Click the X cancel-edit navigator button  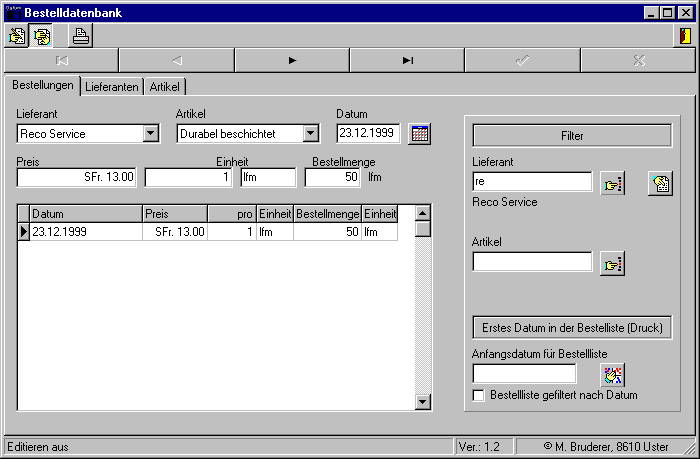click(x=639, y=60)
